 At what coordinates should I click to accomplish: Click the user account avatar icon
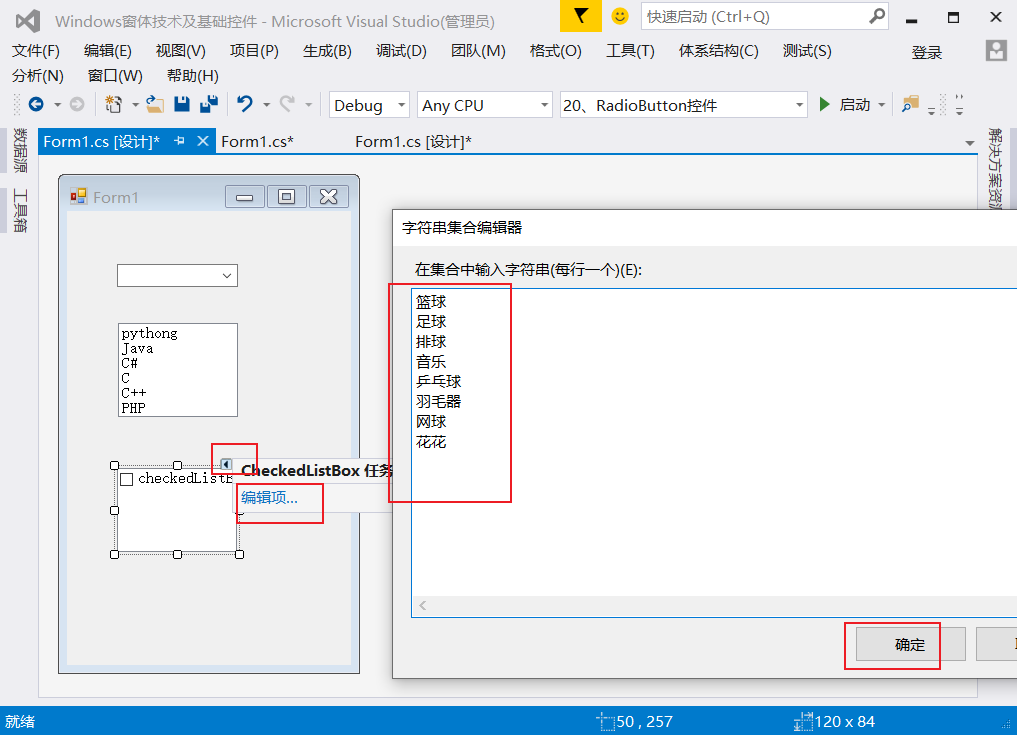tap(996, 51)
